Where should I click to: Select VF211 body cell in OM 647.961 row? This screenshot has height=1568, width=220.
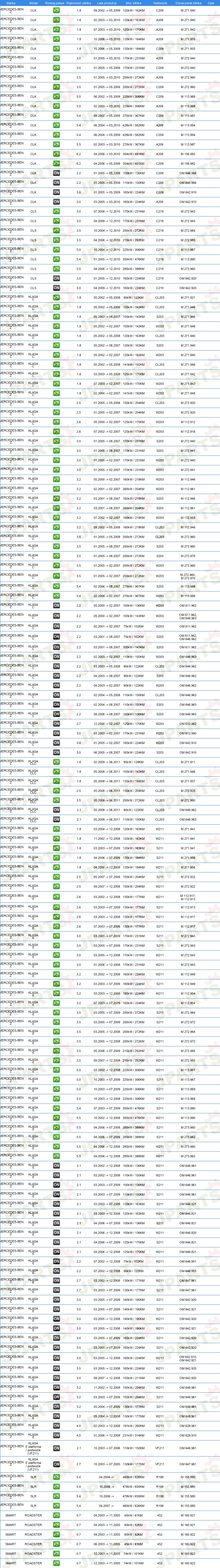click(160, 1464)
